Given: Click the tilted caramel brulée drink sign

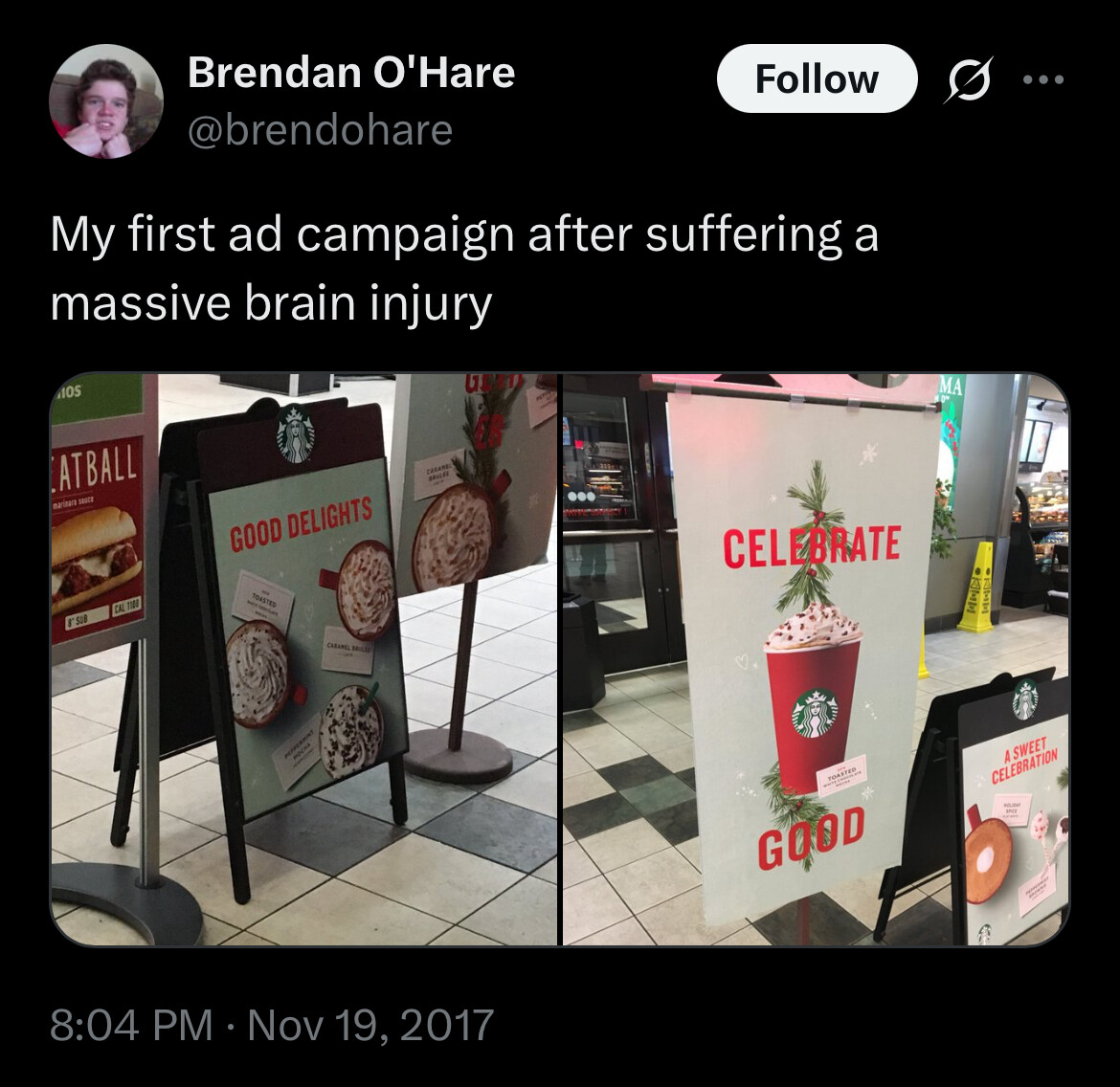Looking at the screenshot, I should (471, 480).
